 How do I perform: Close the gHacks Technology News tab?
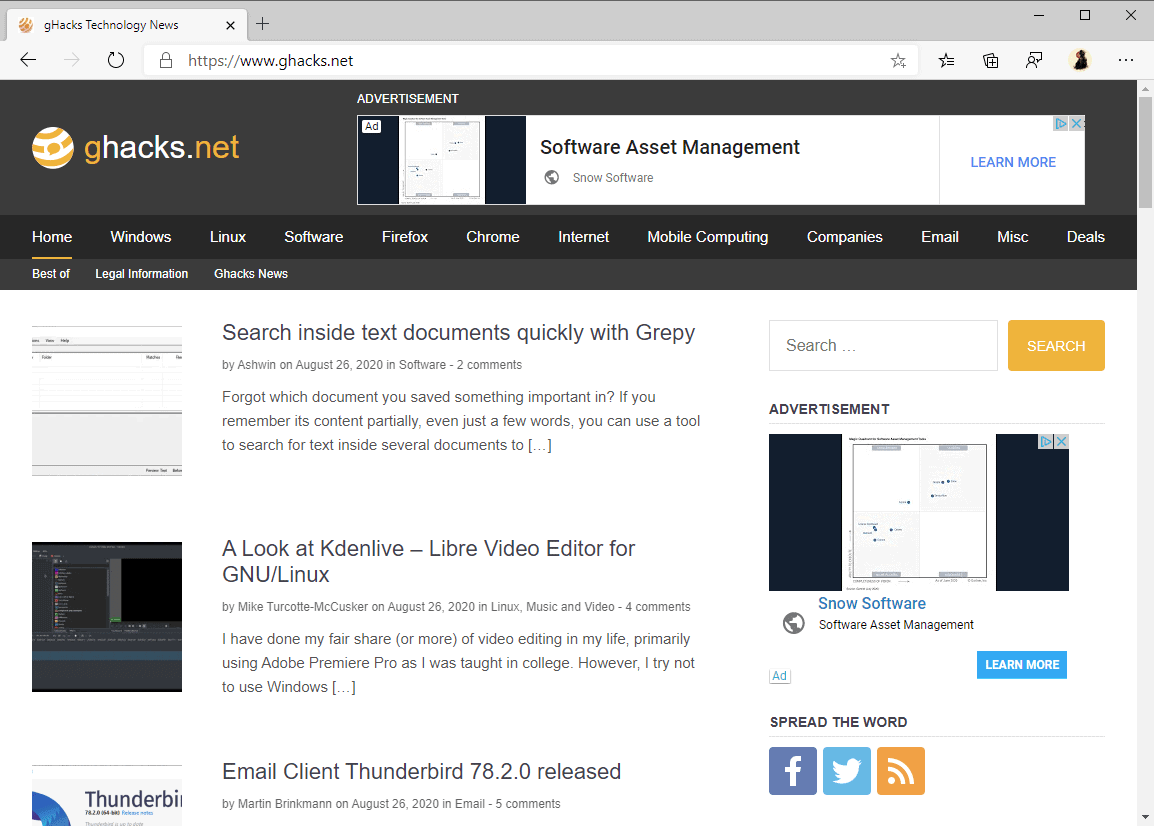pyautogui.click(x=230, y=25)
